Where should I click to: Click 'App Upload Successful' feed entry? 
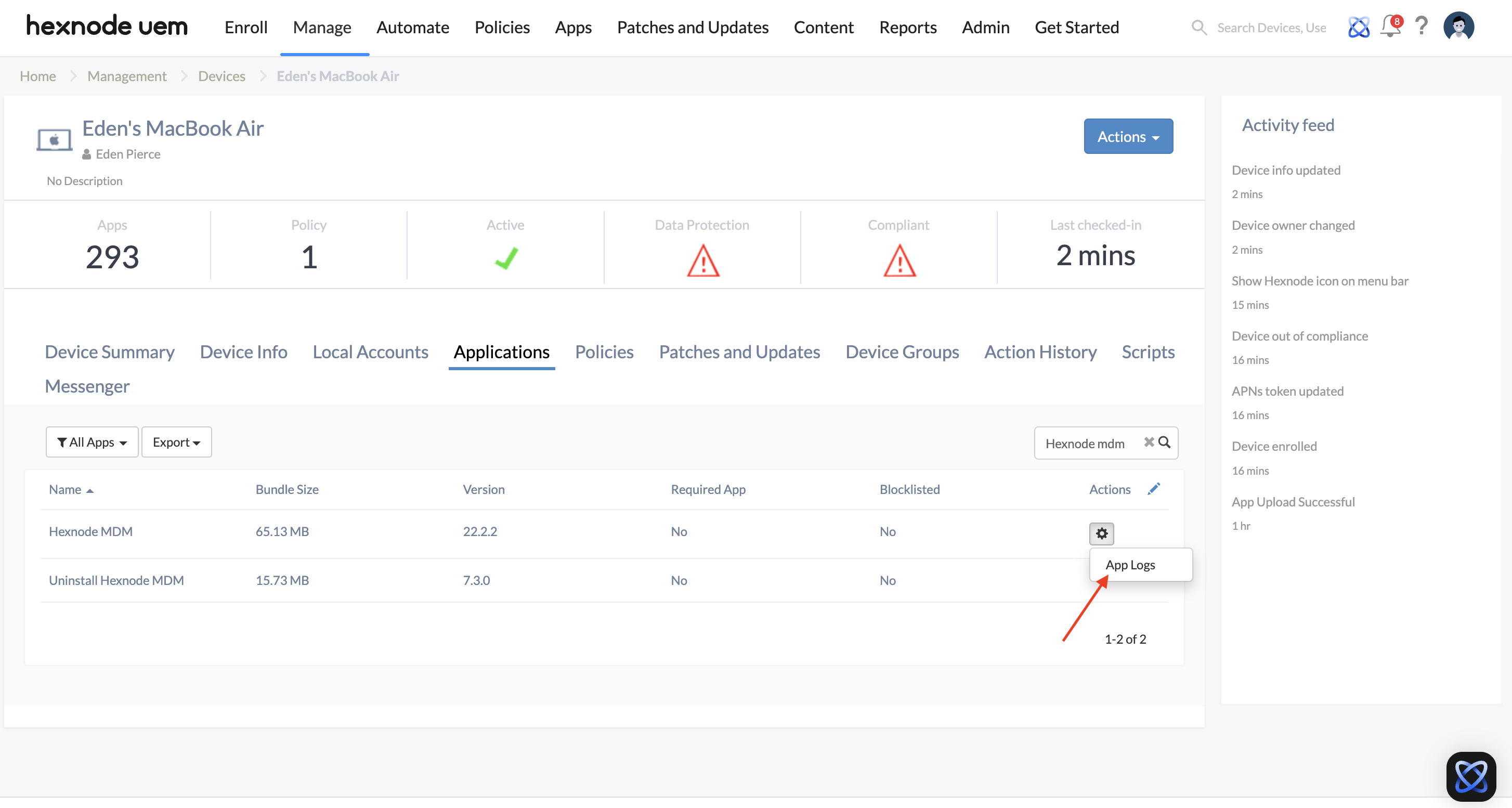pyautogui.click(x=1293, y=502)
